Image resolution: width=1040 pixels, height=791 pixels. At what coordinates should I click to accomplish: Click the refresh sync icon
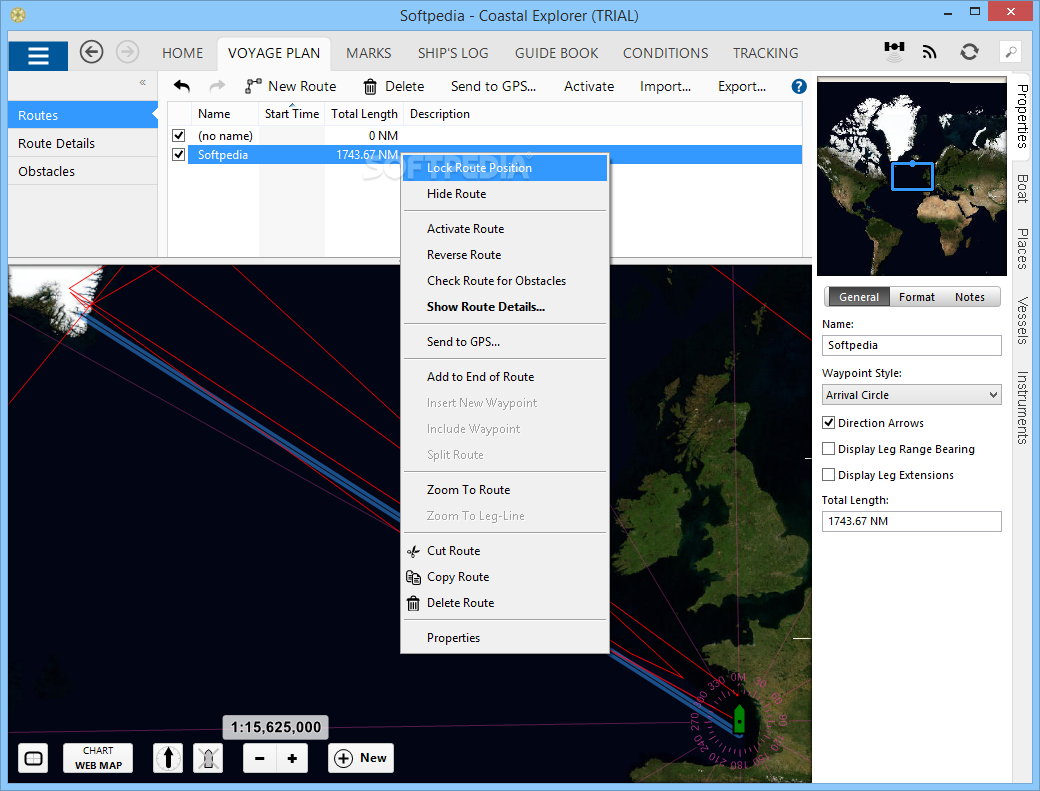[969, 52]
